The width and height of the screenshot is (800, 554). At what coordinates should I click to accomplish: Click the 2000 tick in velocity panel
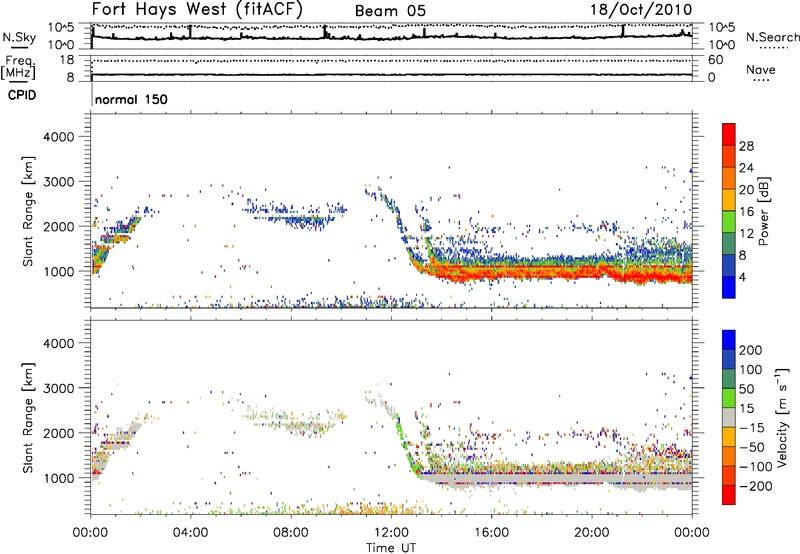58,433
